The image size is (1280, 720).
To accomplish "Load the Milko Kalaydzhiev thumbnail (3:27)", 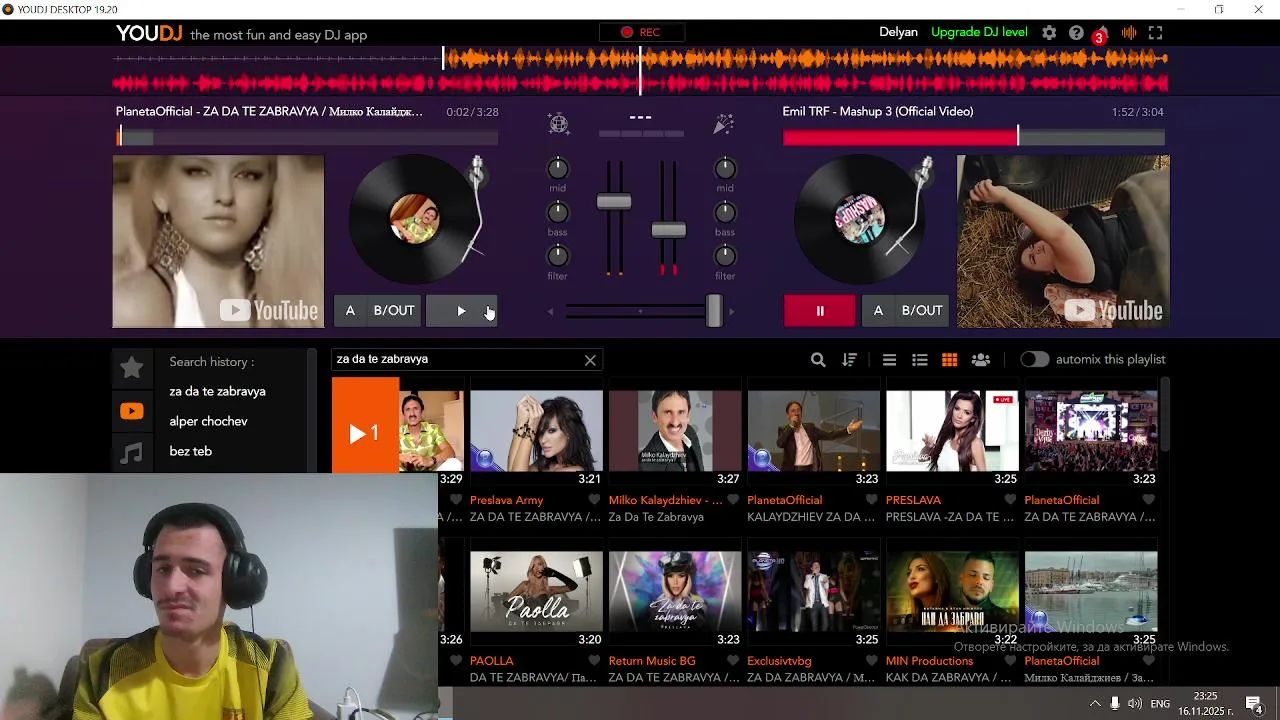I will coord(675,431).
